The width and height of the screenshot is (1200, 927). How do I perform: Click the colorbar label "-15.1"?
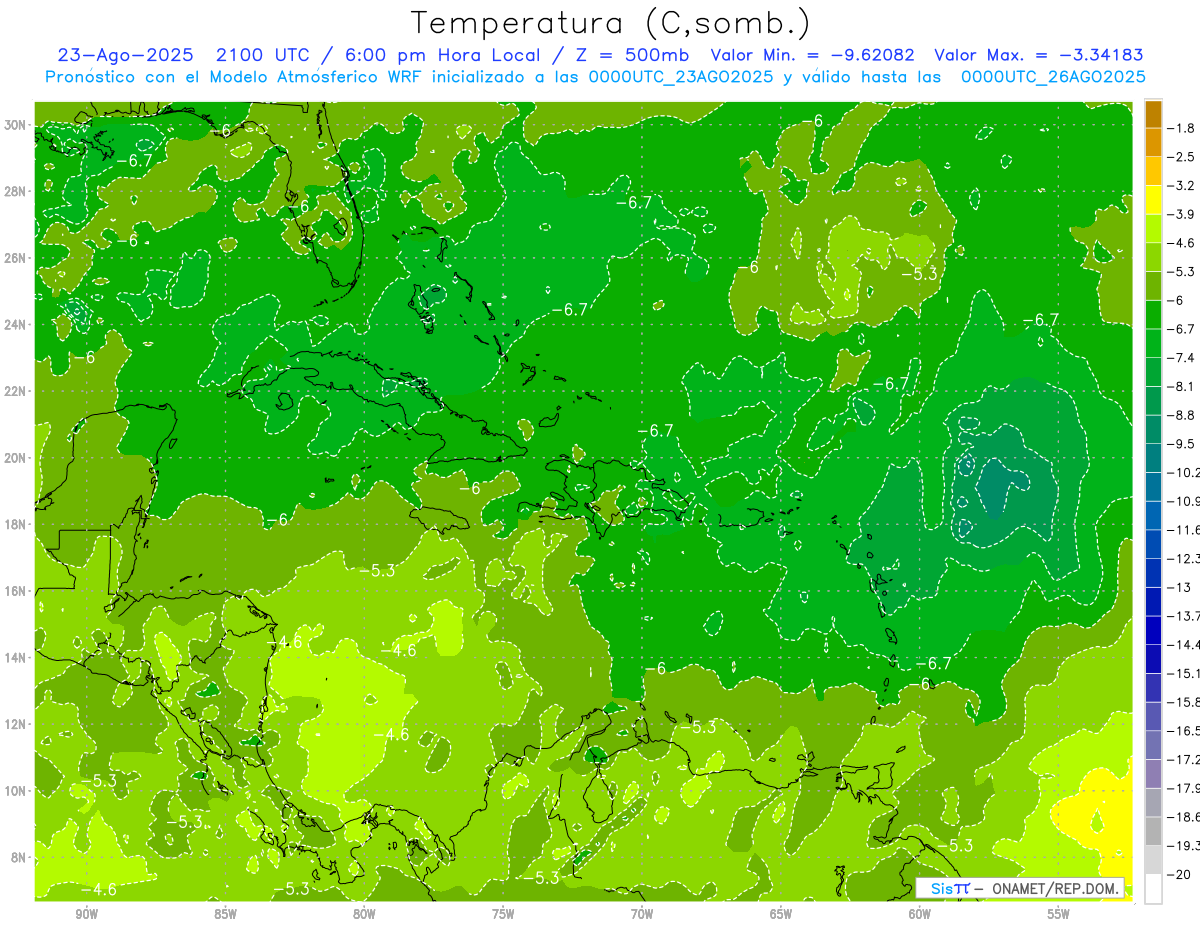1184,673
